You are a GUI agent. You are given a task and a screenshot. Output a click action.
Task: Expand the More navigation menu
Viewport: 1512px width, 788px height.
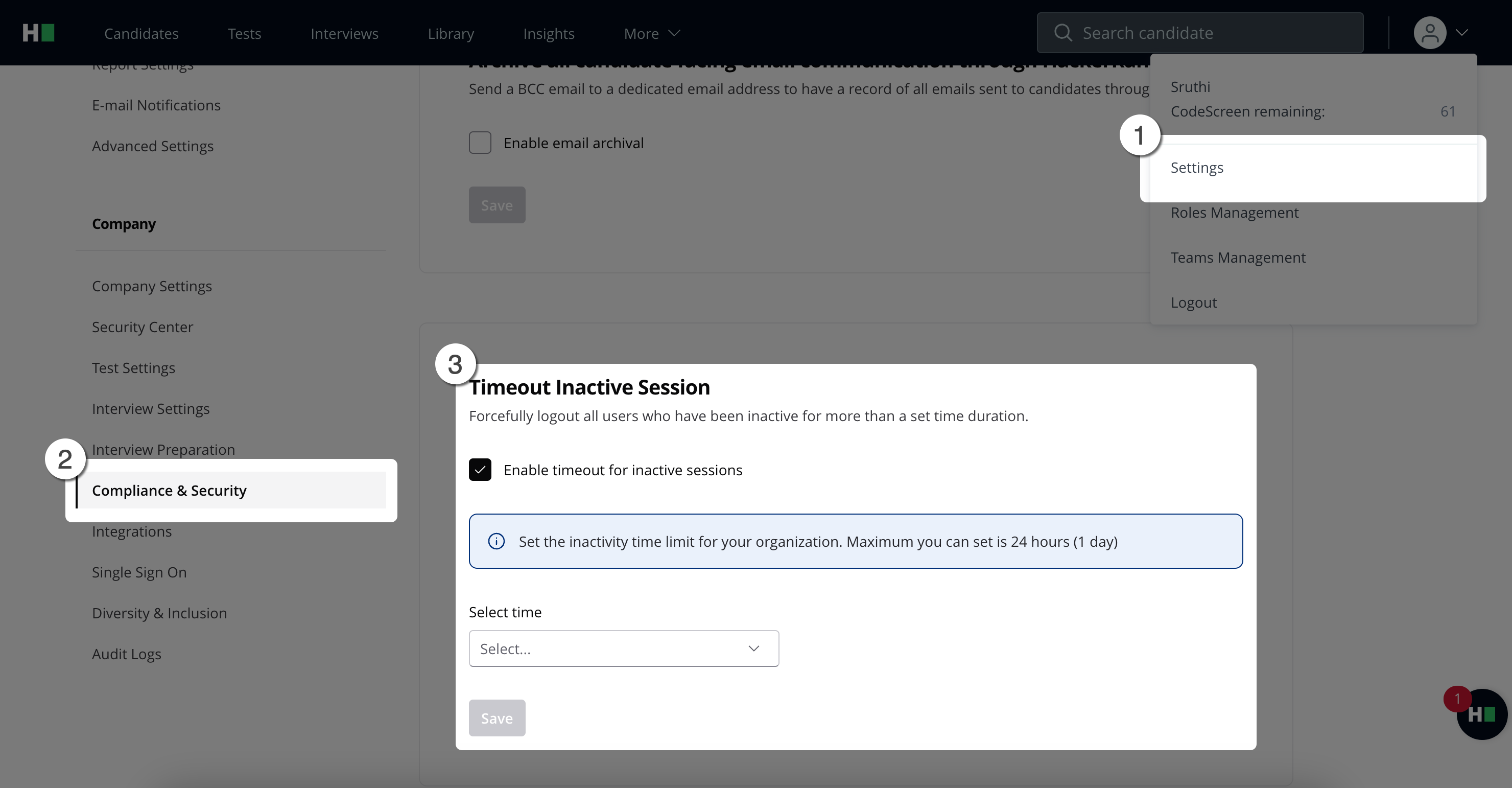(651, 33)
